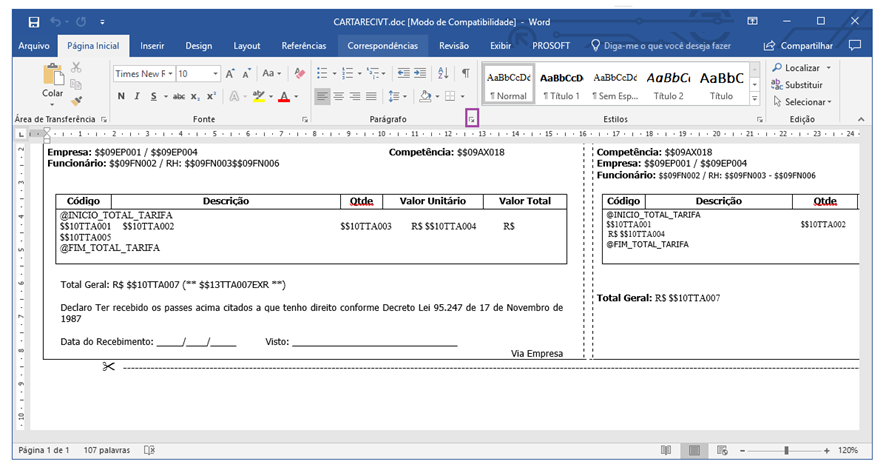Click the shading paint bucket icon
This screenshot has height=473, width=886.
coord(425,97)
